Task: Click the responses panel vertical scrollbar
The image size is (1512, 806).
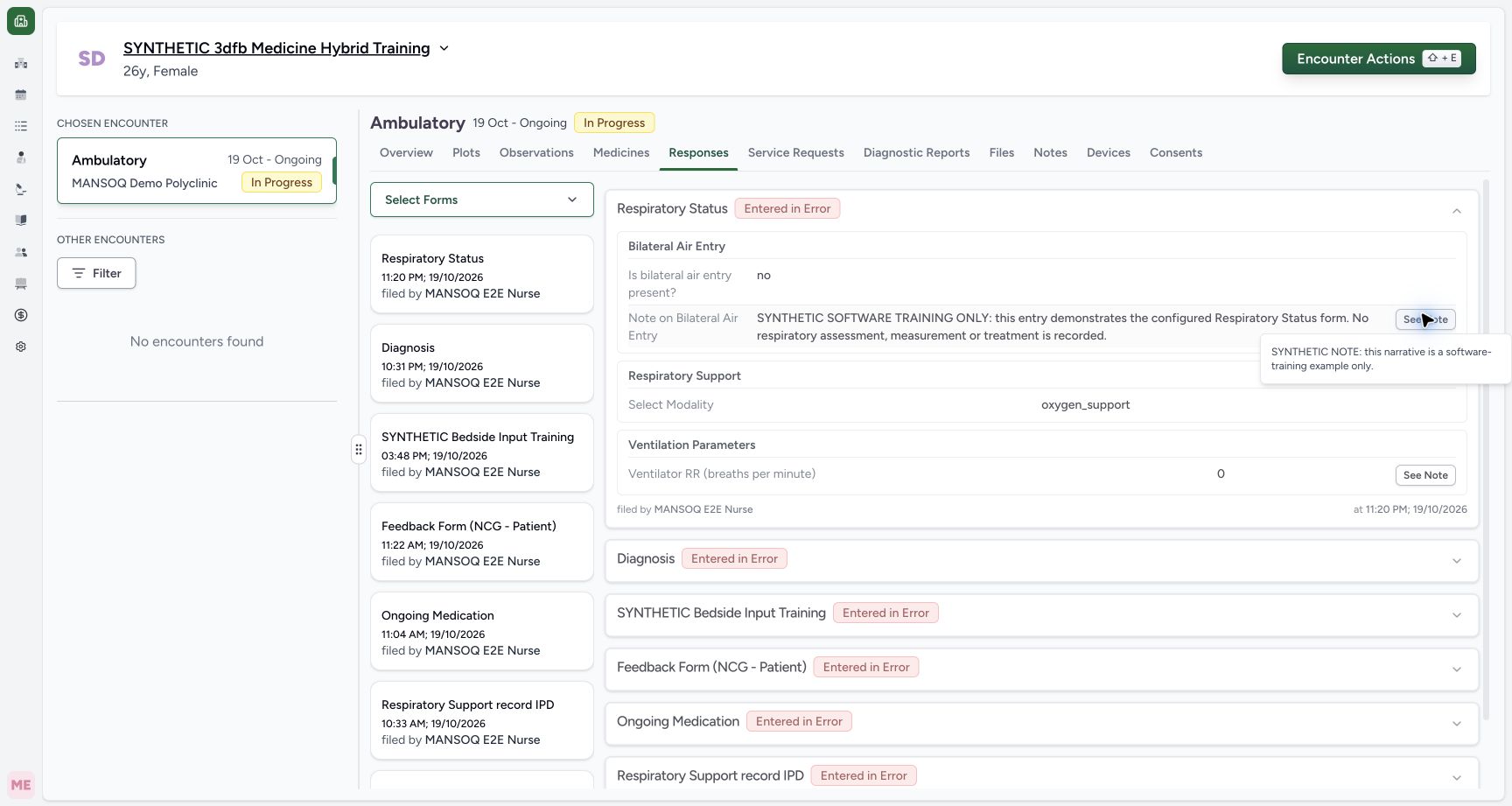Action: [1486, 451]
